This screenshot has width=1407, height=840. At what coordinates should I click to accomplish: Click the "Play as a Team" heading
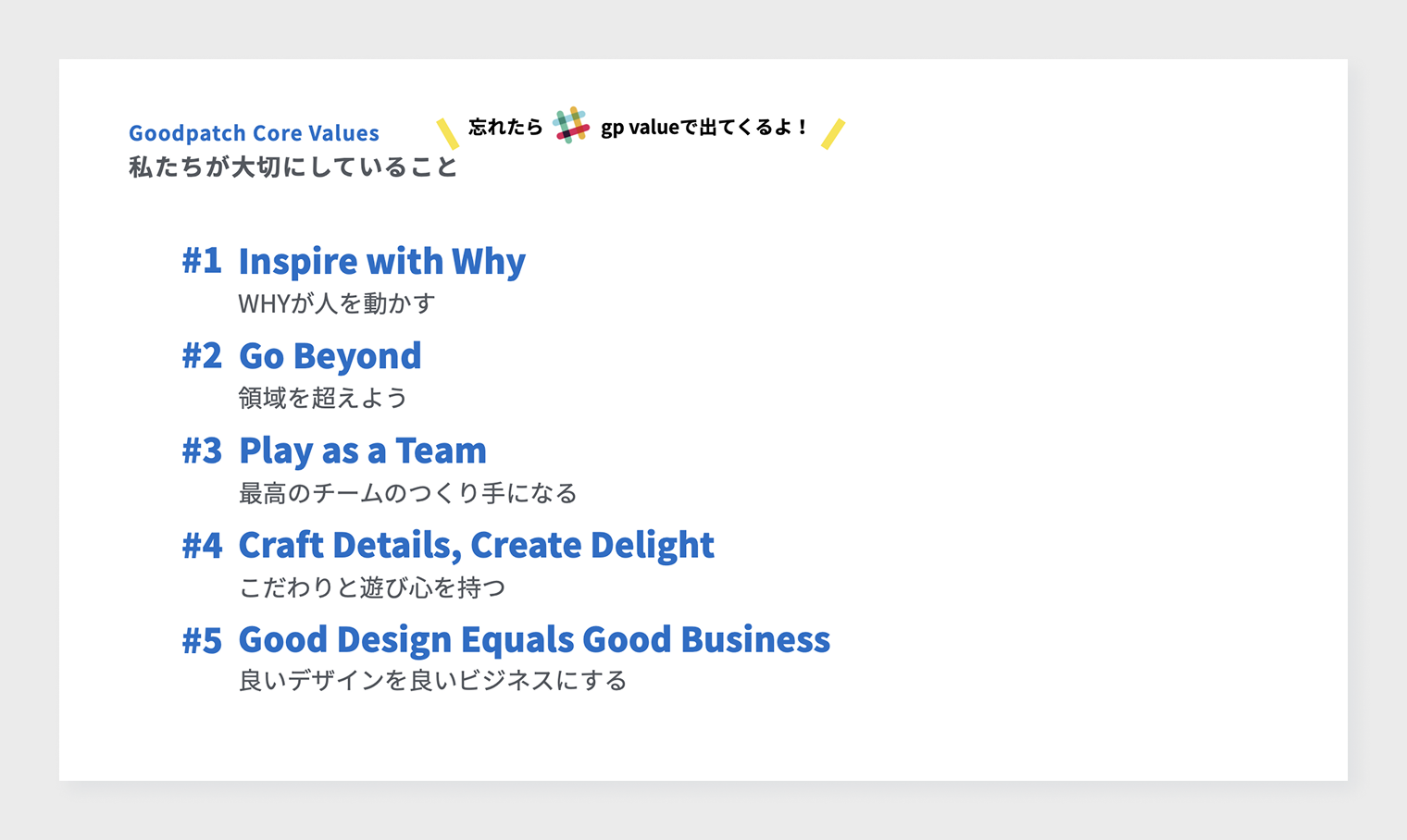tap(362, 451)
